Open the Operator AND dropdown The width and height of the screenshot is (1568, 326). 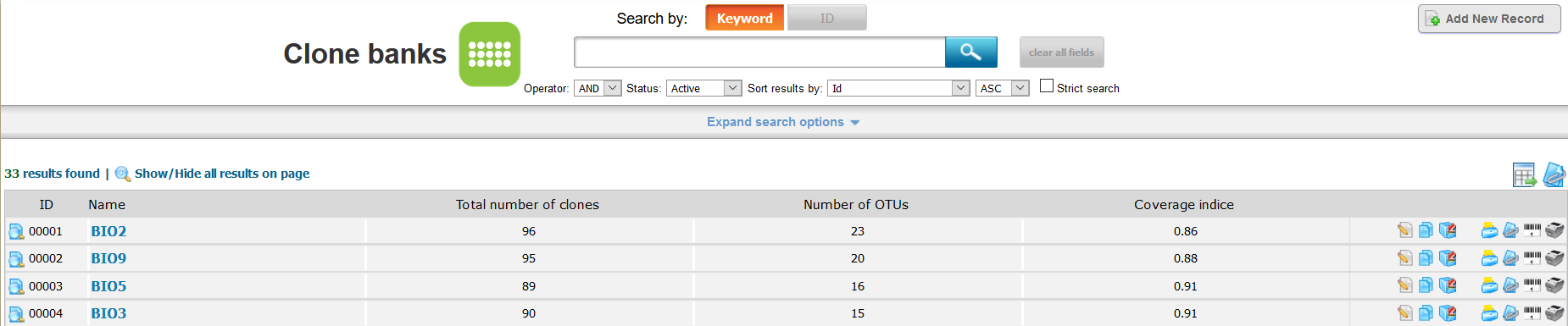[x=598, y=88]
